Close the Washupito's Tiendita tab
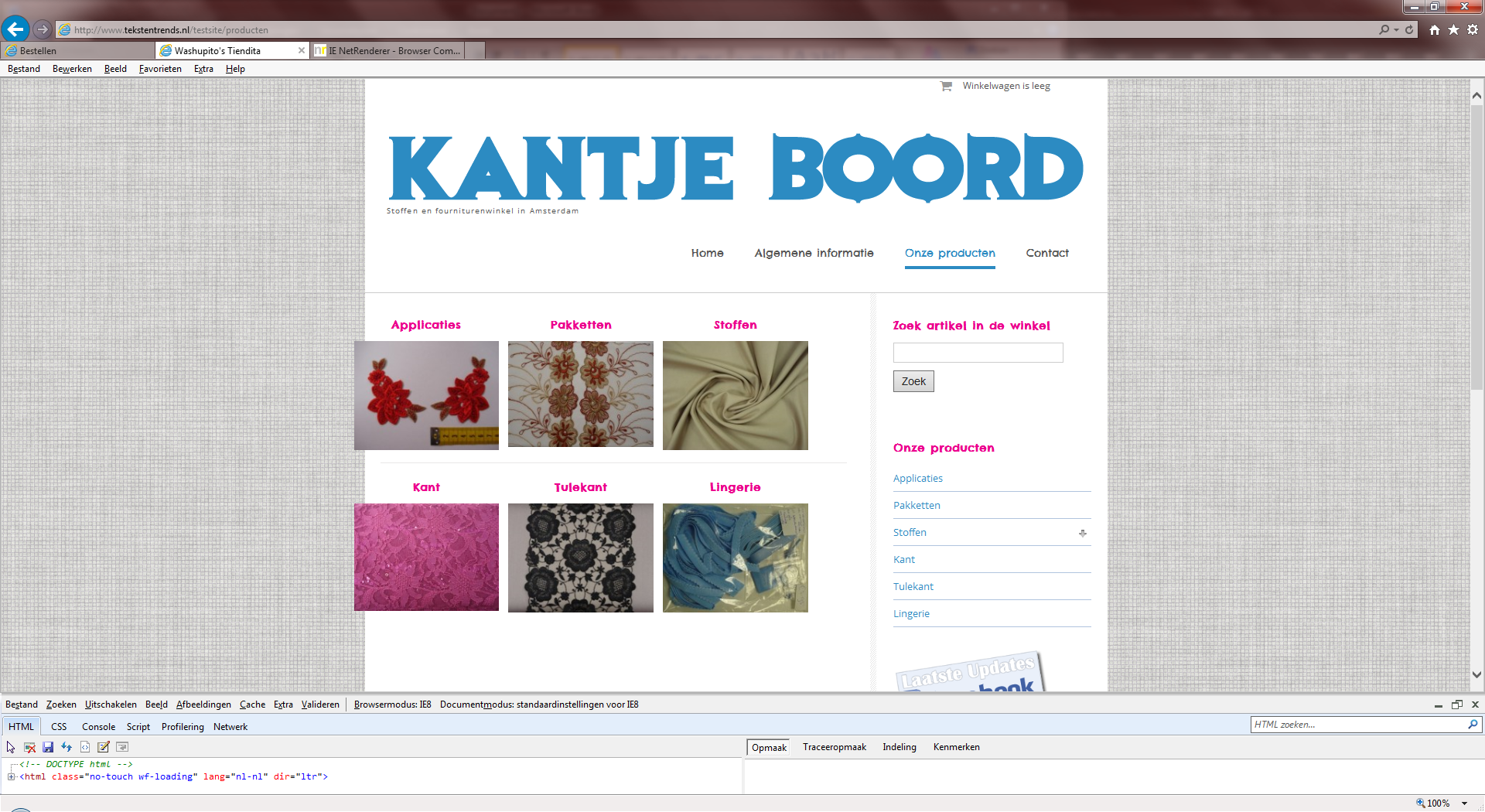 [x=302, y=50]
